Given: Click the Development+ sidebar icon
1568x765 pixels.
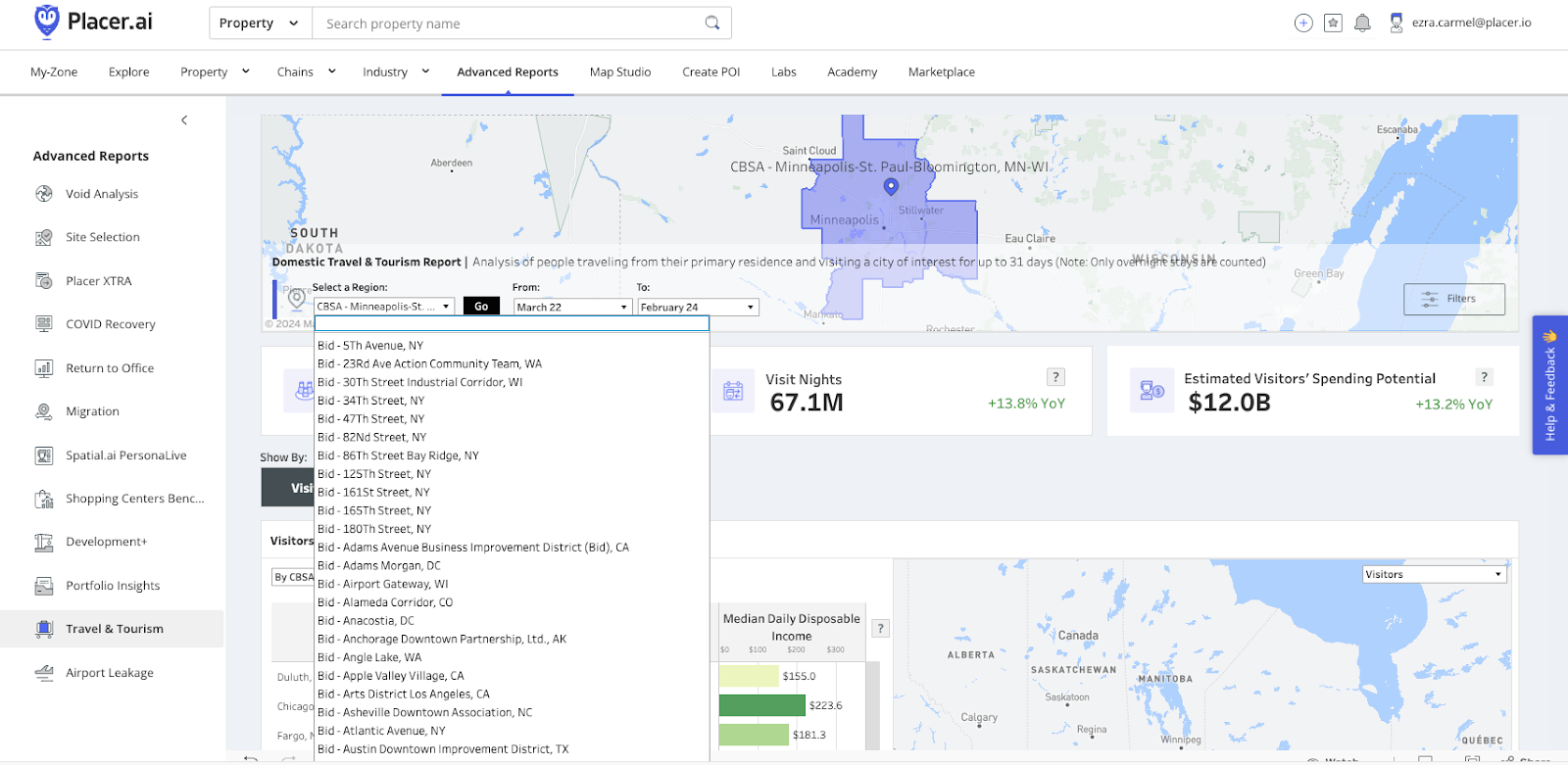Looking at the screenshot, I should pos(44,542).
